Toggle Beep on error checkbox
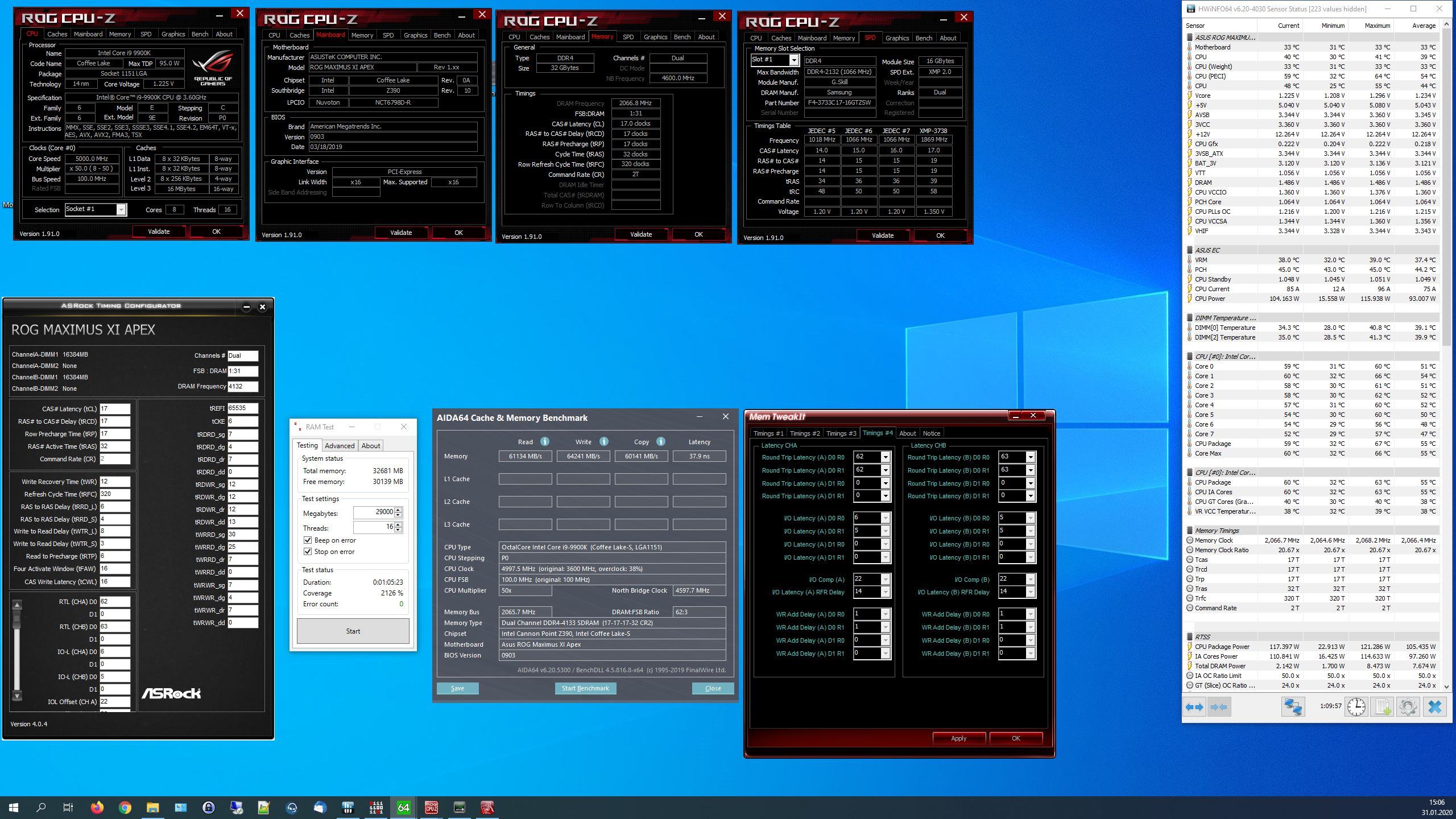The width and height of the screenshot is (1456, 819). click(308, 540)
